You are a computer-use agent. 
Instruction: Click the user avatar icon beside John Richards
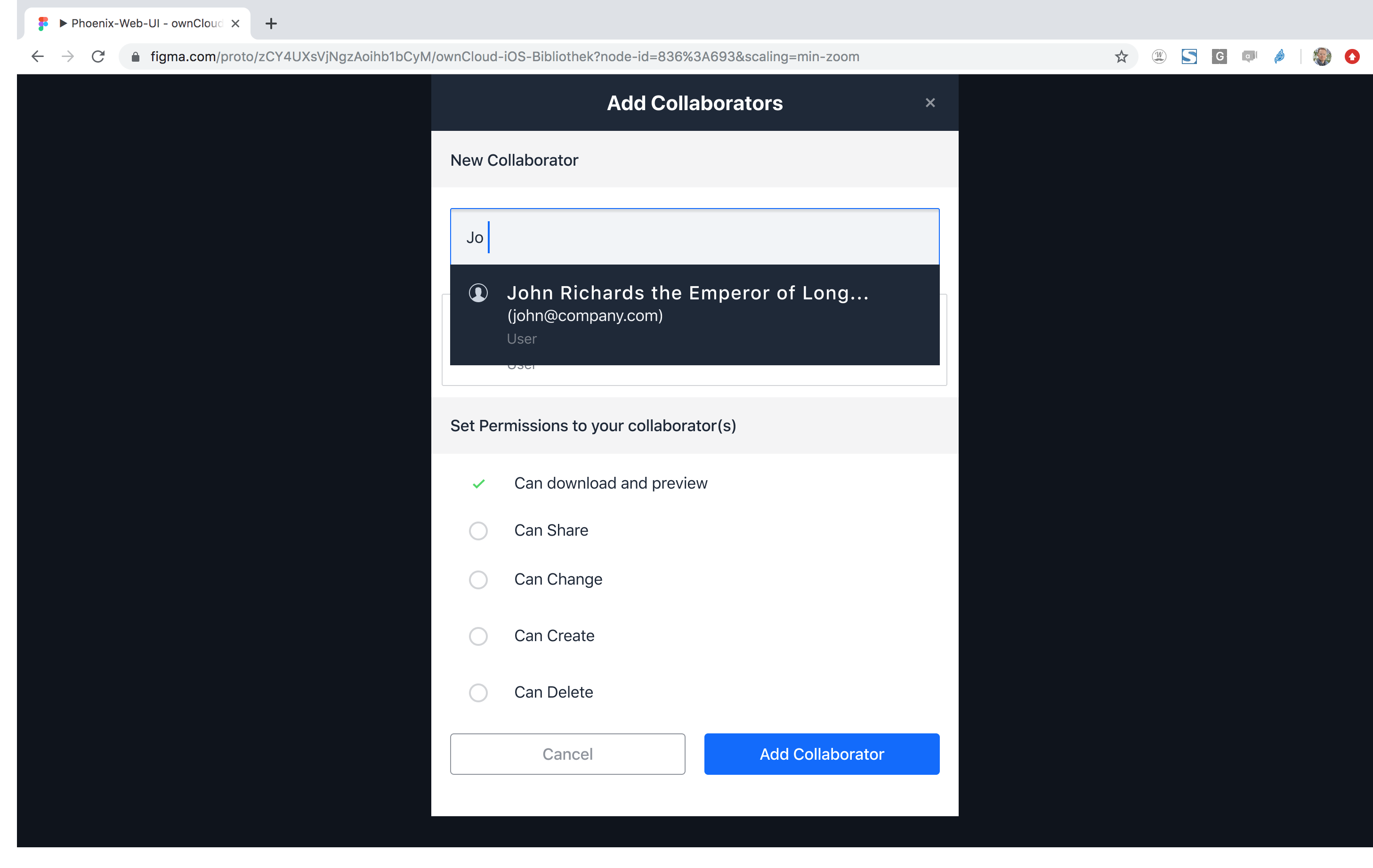(x=478, y=293)
